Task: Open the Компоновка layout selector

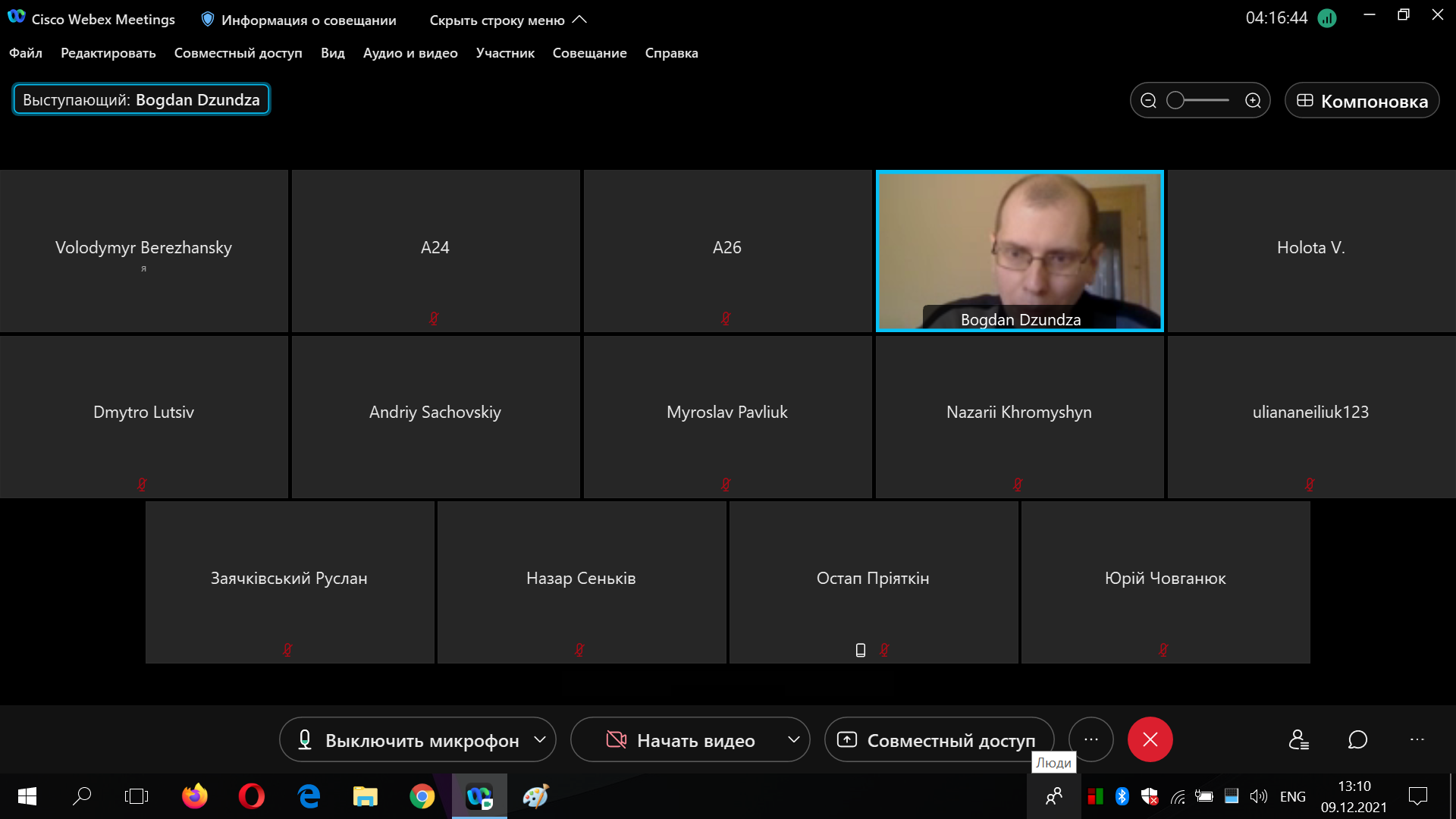Action: 1362,101
